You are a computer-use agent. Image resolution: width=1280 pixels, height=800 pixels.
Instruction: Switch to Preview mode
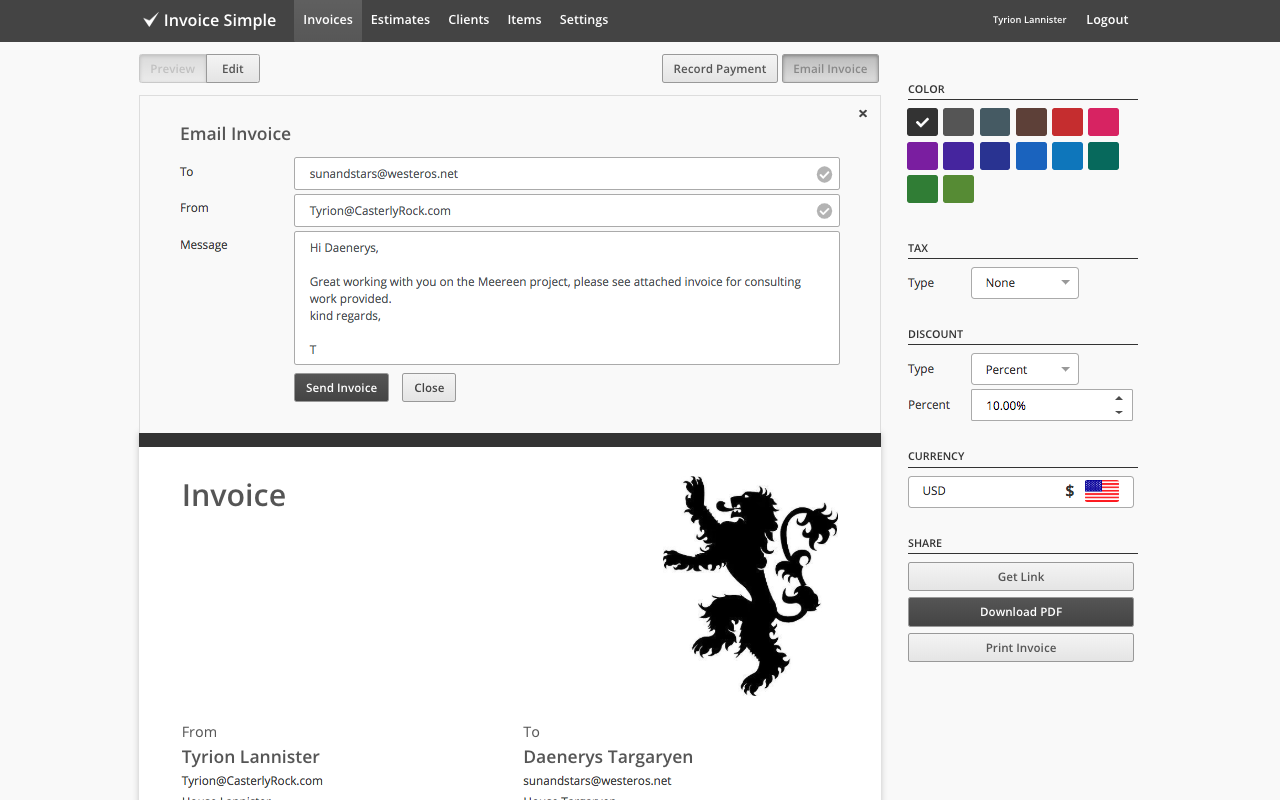(173, 69)
